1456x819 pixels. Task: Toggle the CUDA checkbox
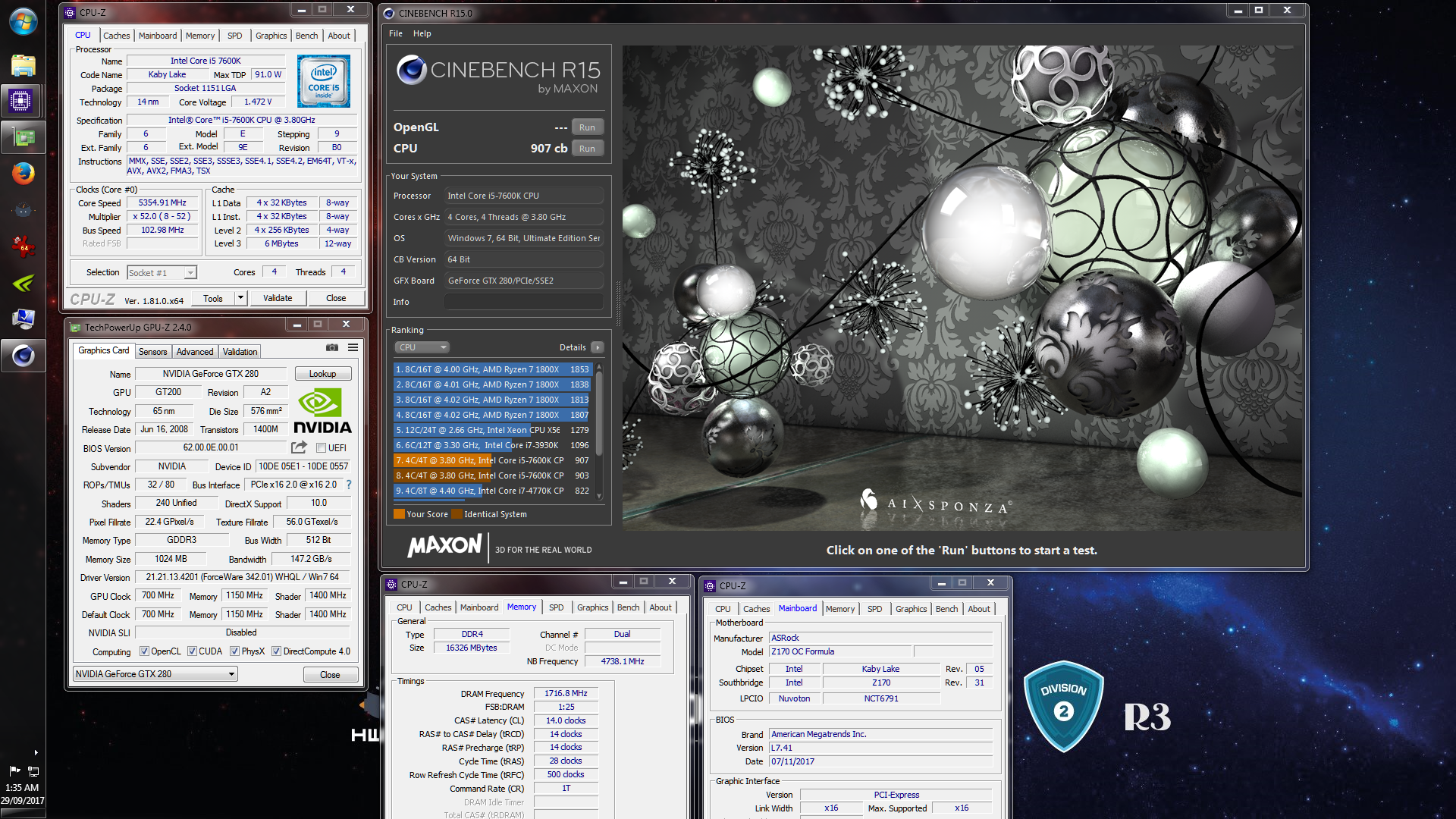pos(193,651)
